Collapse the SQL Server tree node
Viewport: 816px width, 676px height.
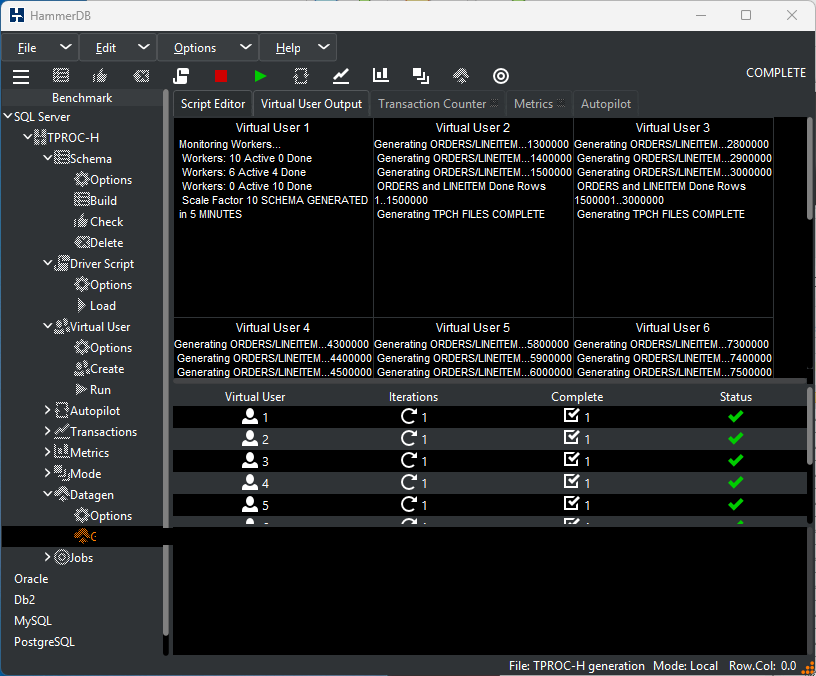[x=8, y=116]
